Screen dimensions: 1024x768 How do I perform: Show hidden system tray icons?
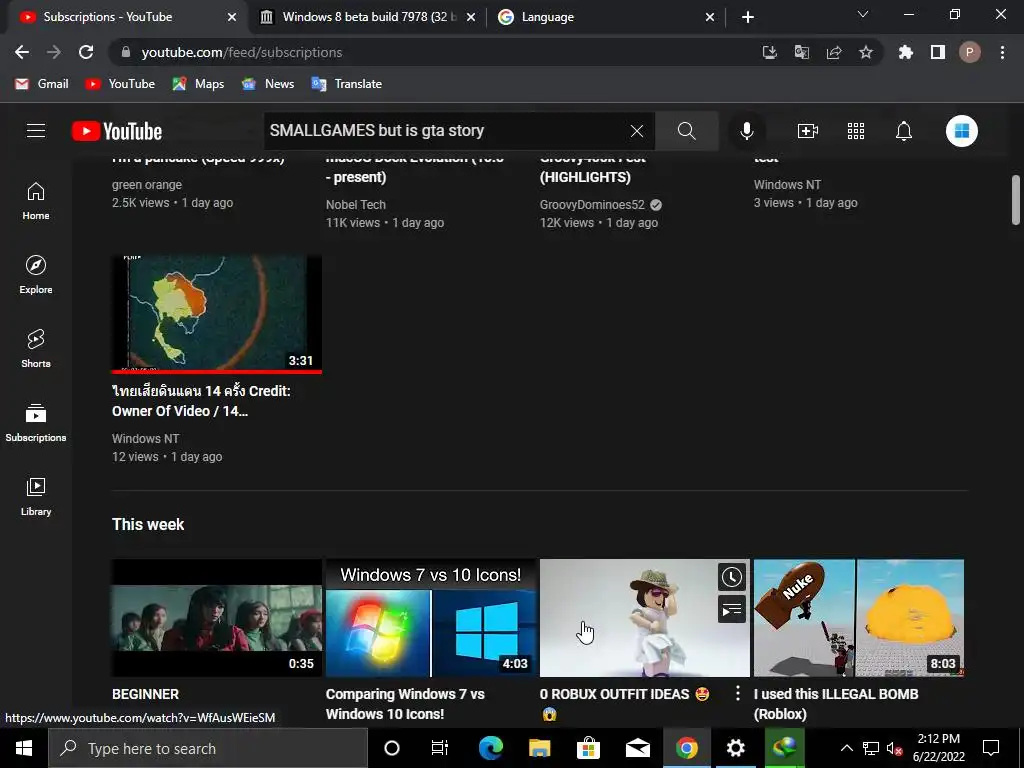click(x=846, y=748)
